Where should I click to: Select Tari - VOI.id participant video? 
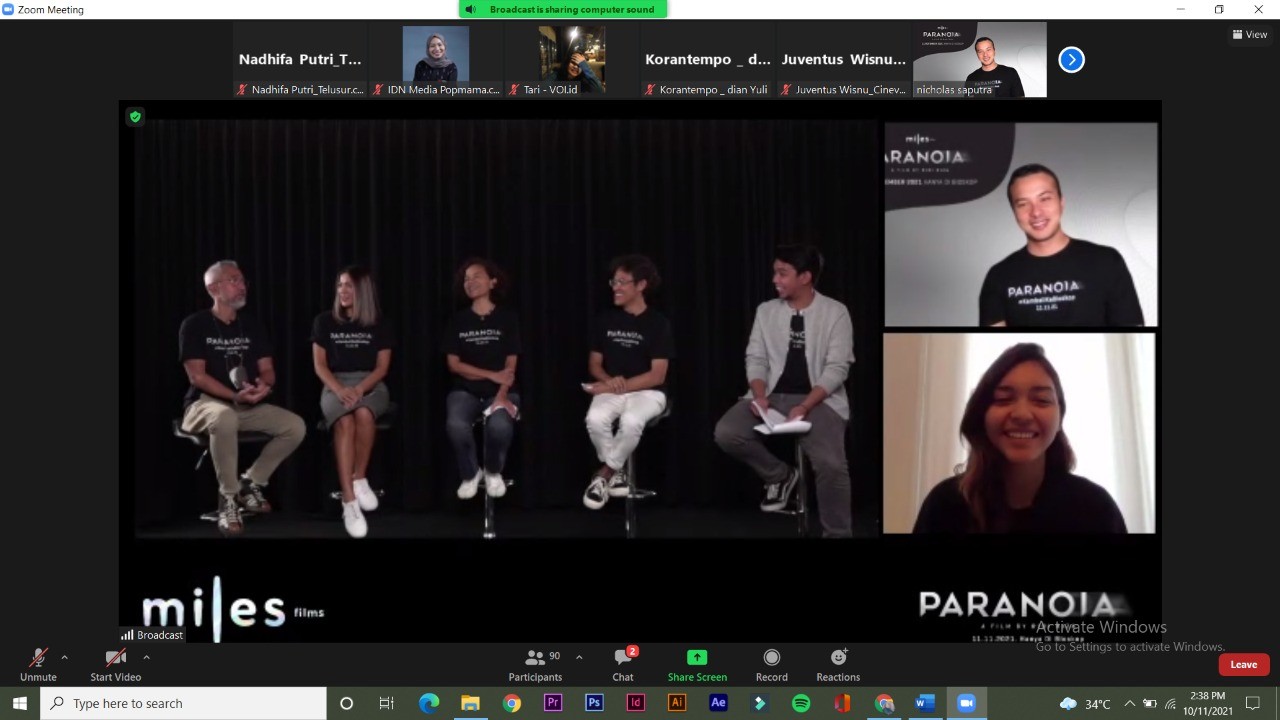tap(572, 60)
